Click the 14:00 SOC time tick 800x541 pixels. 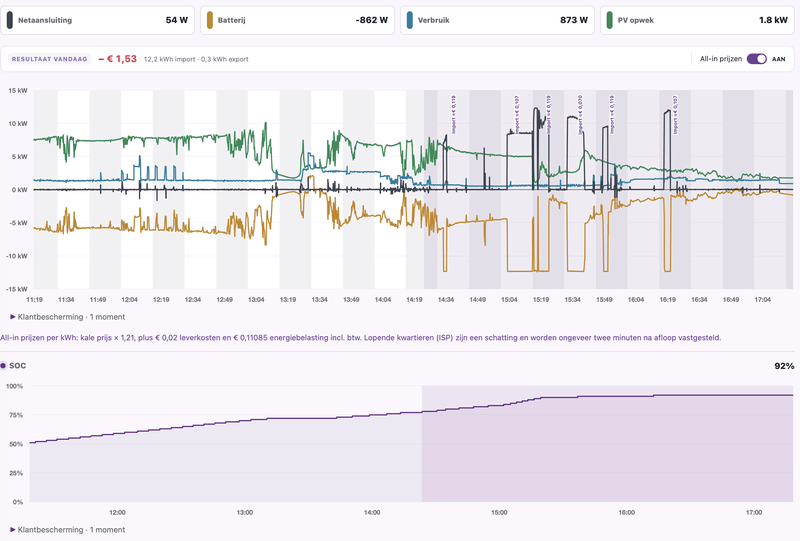[372, 512]
